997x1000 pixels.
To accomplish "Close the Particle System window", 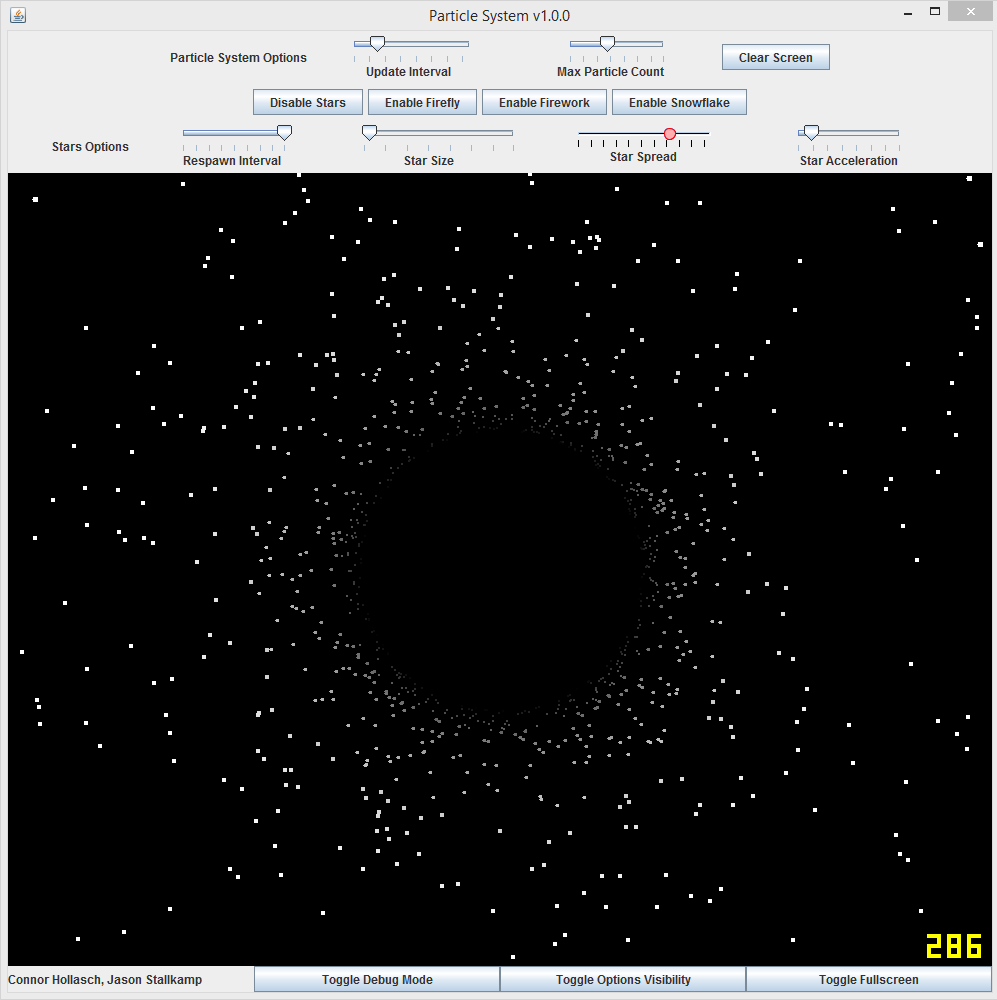I will (971, 11).
